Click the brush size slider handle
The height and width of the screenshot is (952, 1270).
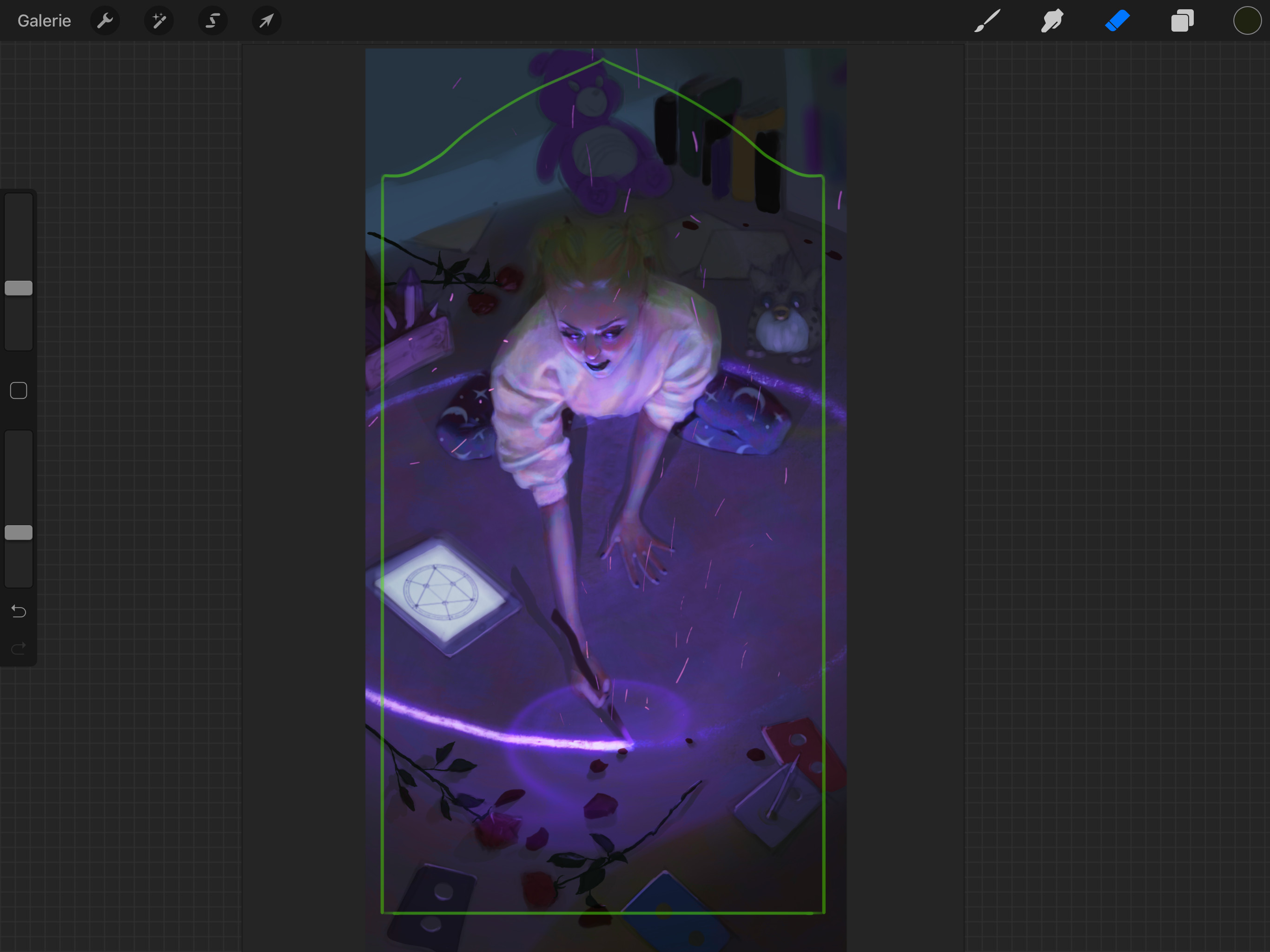point(19,288)
